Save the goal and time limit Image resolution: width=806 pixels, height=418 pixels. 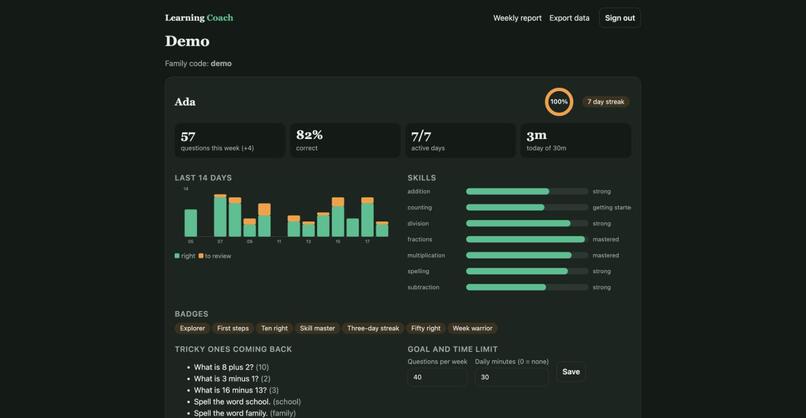[x=571, y=372]
